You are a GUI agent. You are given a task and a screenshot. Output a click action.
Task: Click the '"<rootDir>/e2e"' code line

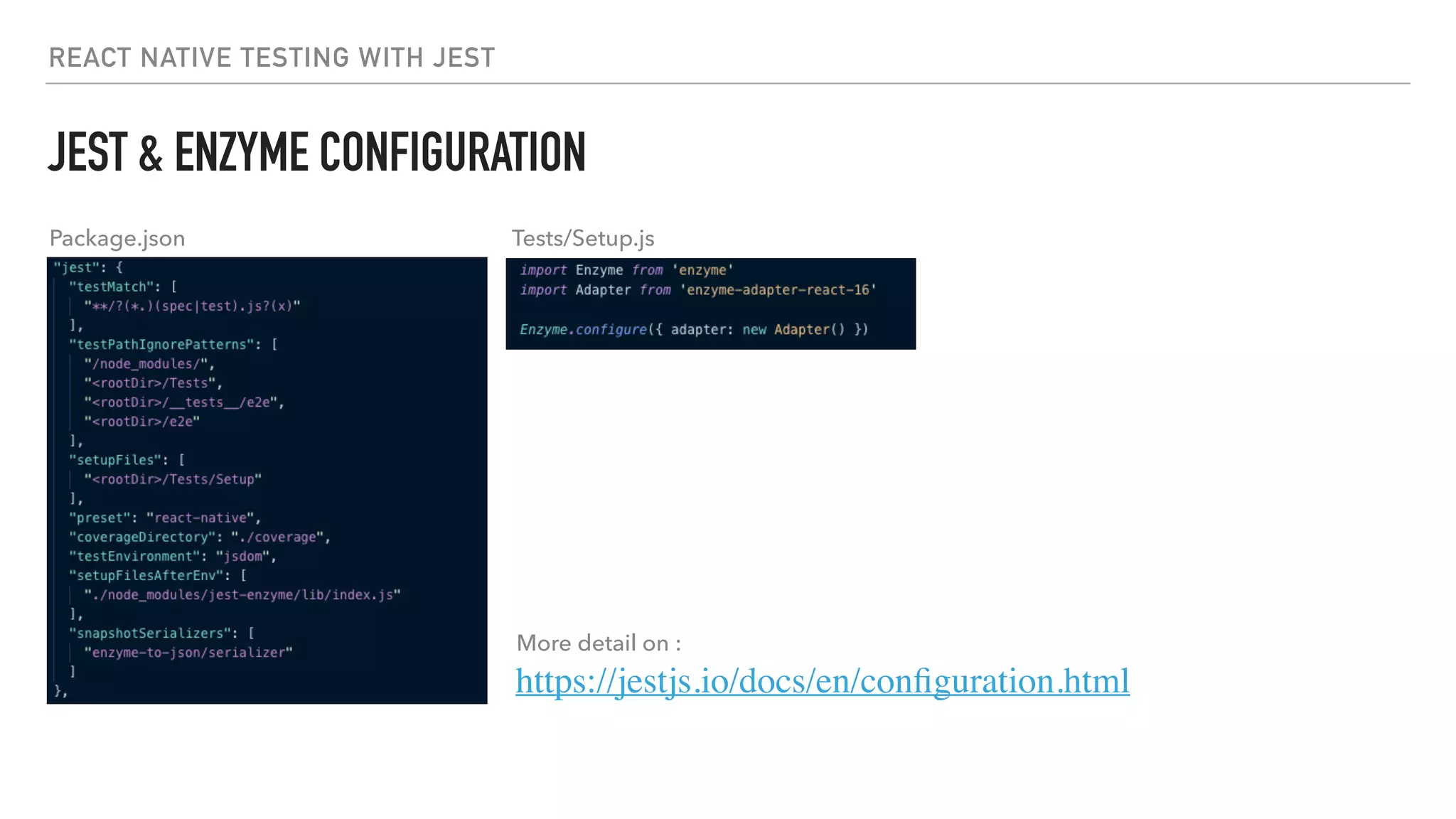coord(142,421)
